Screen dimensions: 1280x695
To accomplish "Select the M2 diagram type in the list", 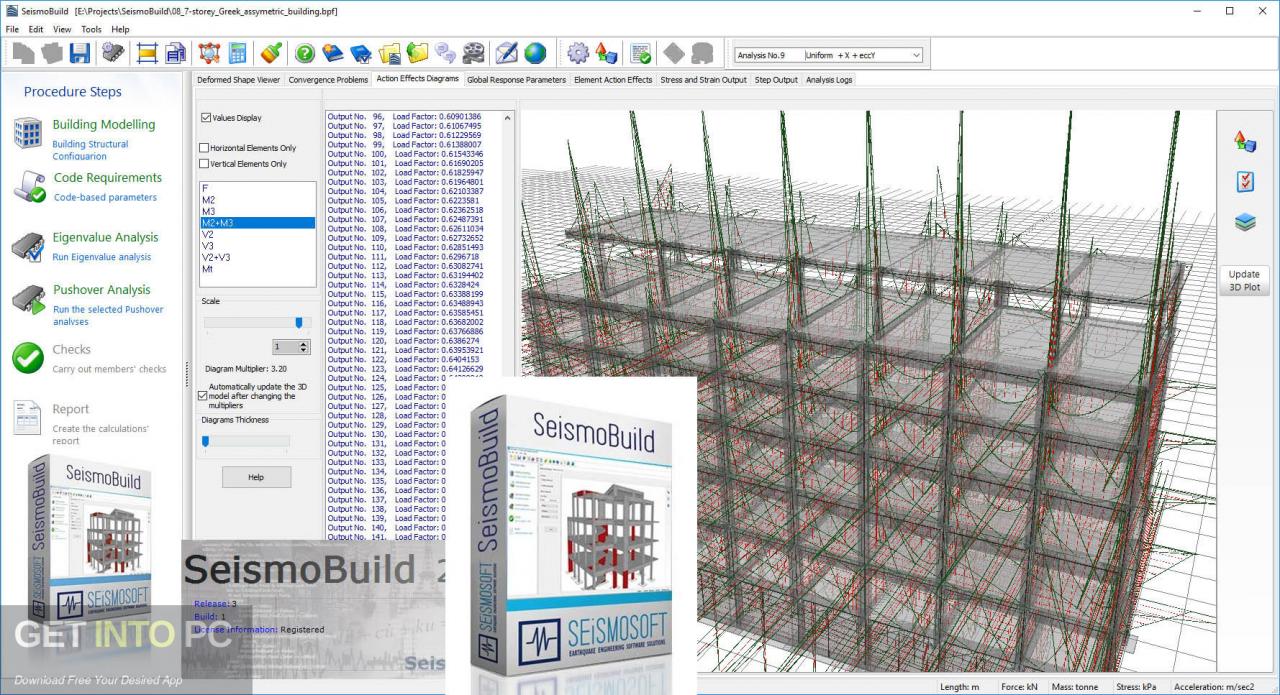I will coord(258,200).
